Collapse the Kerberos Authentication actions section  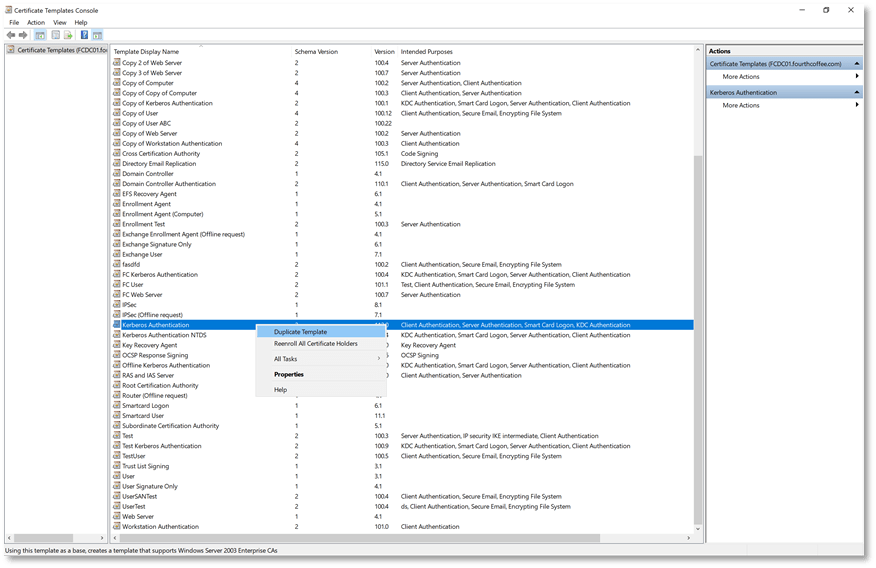[x=857, y=93]
